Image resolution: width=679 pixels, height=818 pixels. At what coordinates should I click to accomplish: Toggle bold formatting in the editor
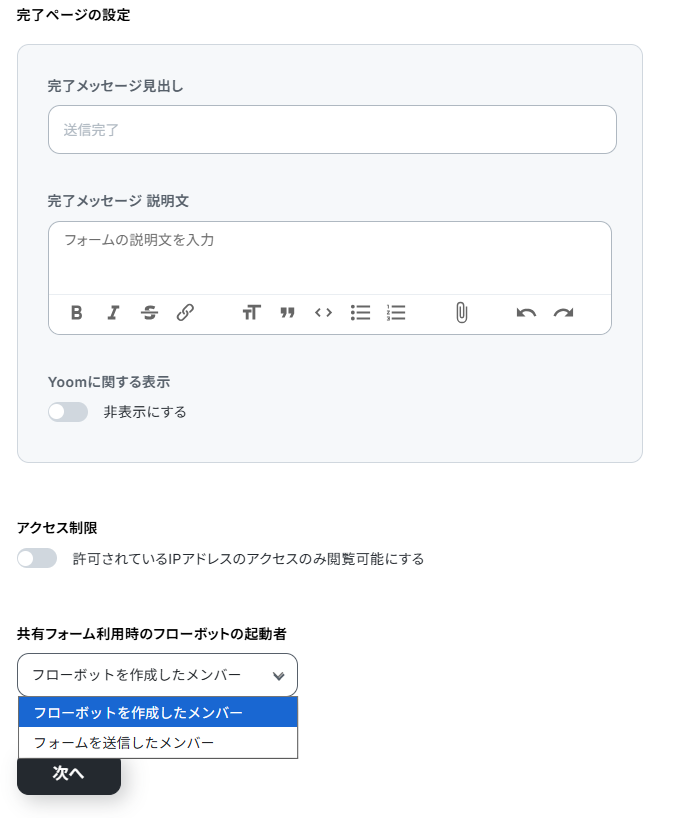(77, 313)
